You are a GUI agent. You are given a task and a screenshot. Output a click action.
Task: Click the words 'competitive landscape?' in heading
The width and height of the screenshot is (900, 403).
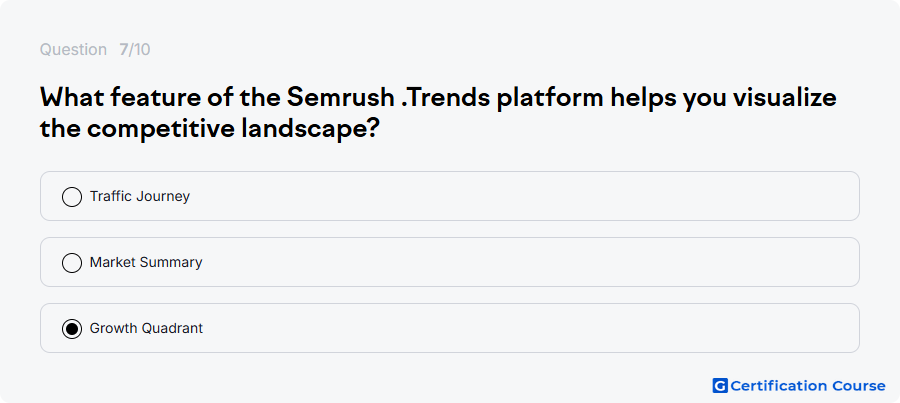233,129
